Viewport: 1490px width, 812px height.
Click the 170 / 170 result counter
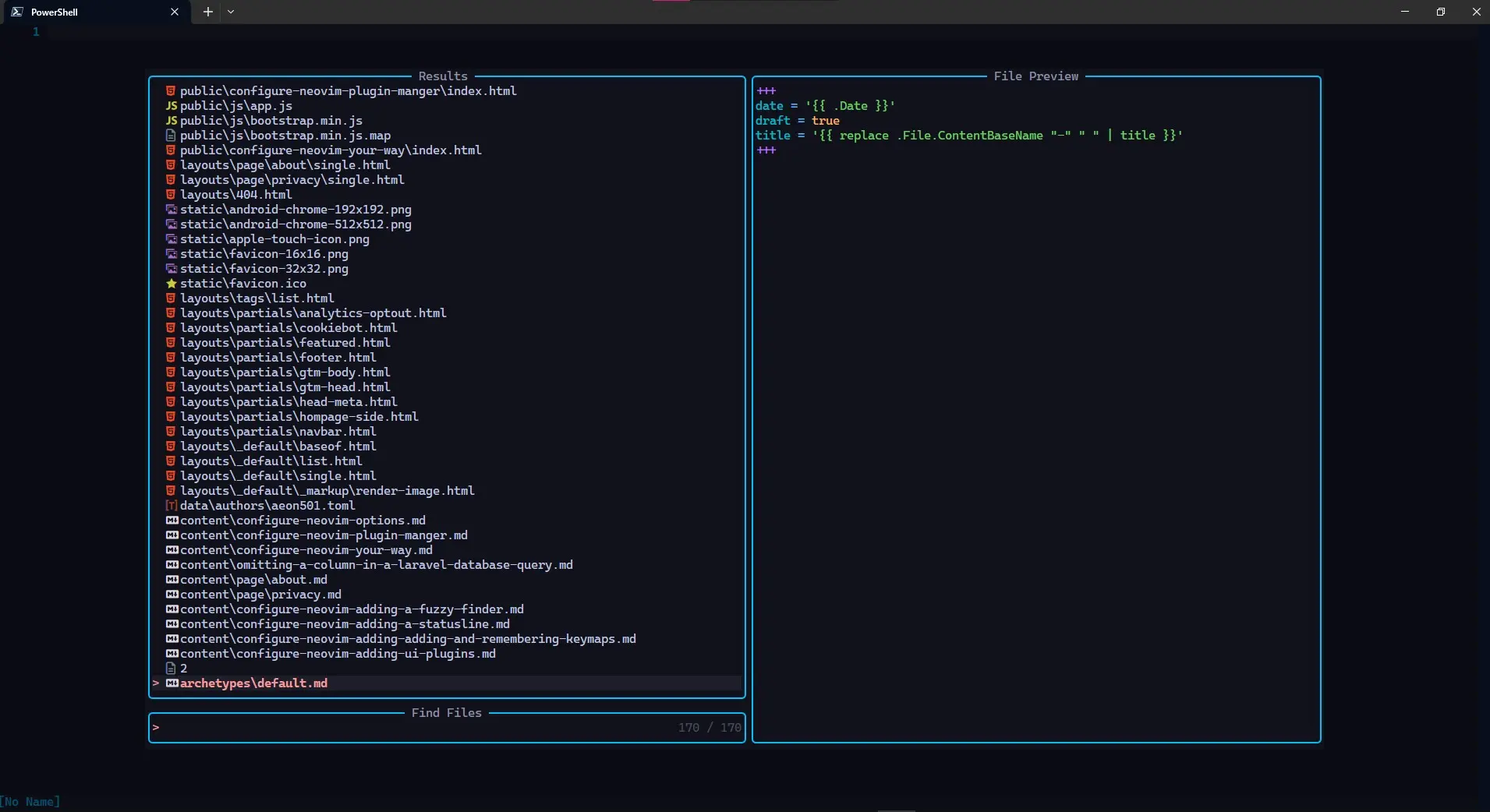(x=708, y=726)
